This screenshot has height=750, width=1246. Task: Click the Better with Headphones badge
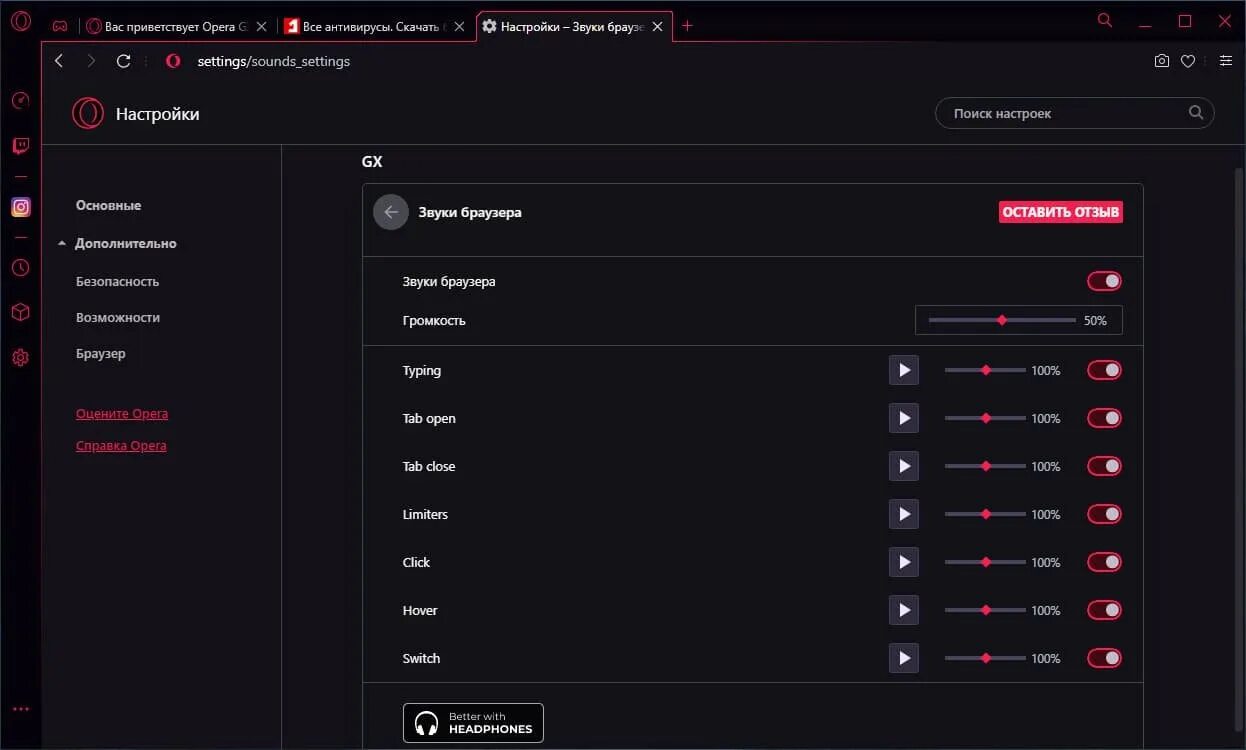[x=473, y=722]
